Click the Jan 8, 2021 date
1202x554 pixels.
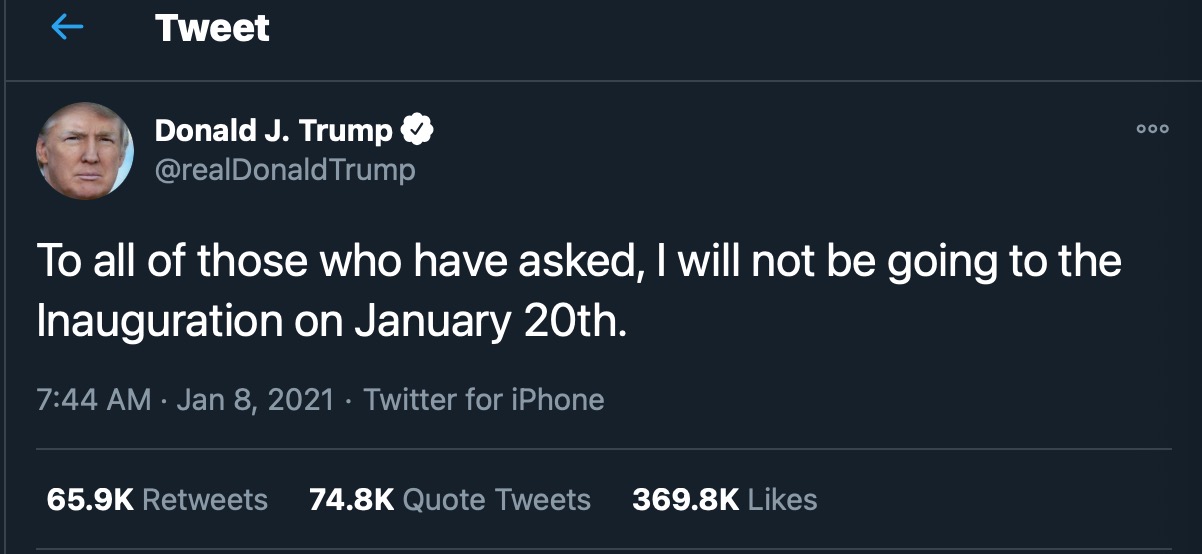coord(255,400)
